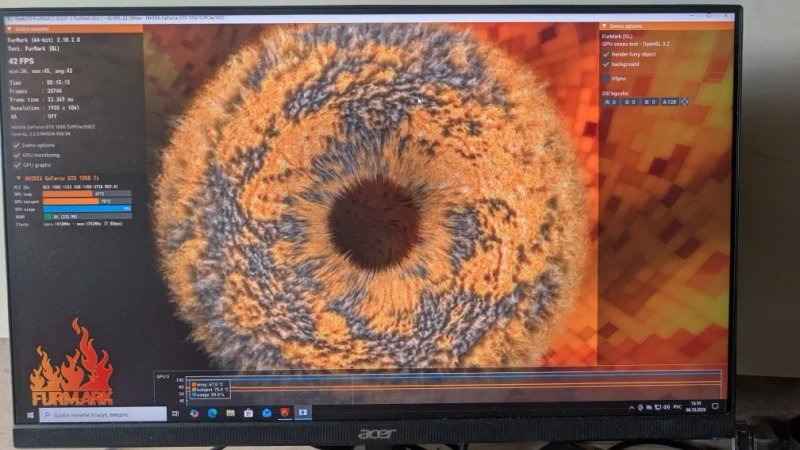800x450 pixels.
Task: Open Microsoft Store from the taskbar
Action: [248, 413]
